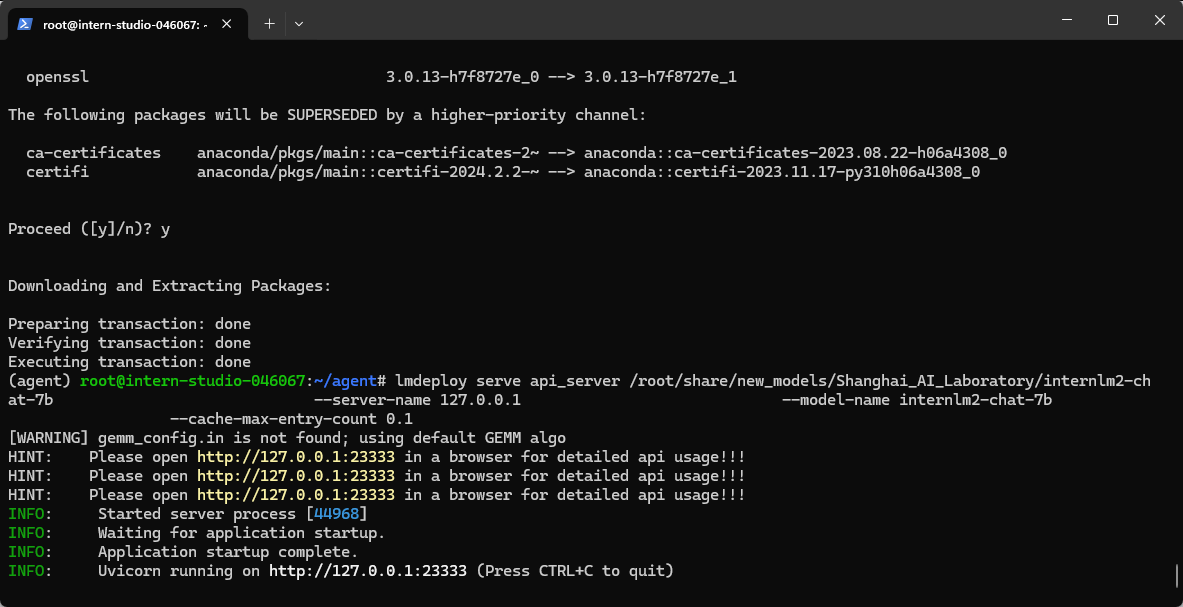The image size is (1183, 607).
Task: Click the Uvicorn http://127.0.0.1:23333 address
Action: pos(368,571)
